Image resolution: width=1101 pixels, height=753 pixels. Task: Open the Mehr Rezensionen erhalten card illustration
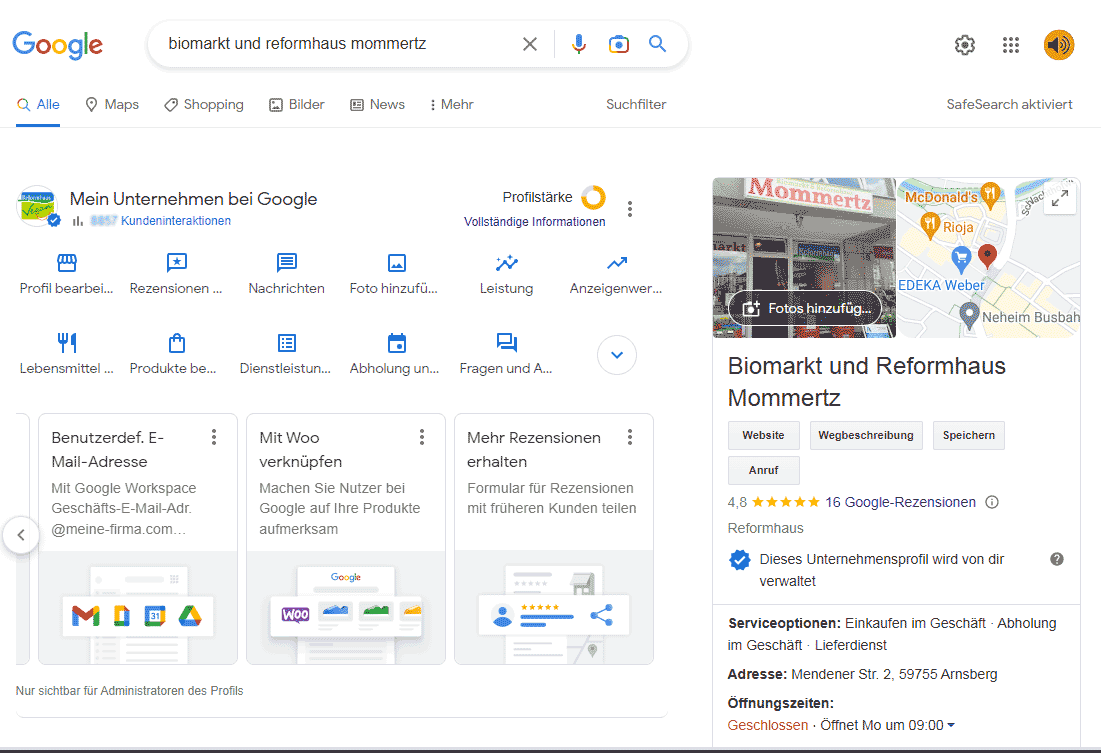point(554,608)
